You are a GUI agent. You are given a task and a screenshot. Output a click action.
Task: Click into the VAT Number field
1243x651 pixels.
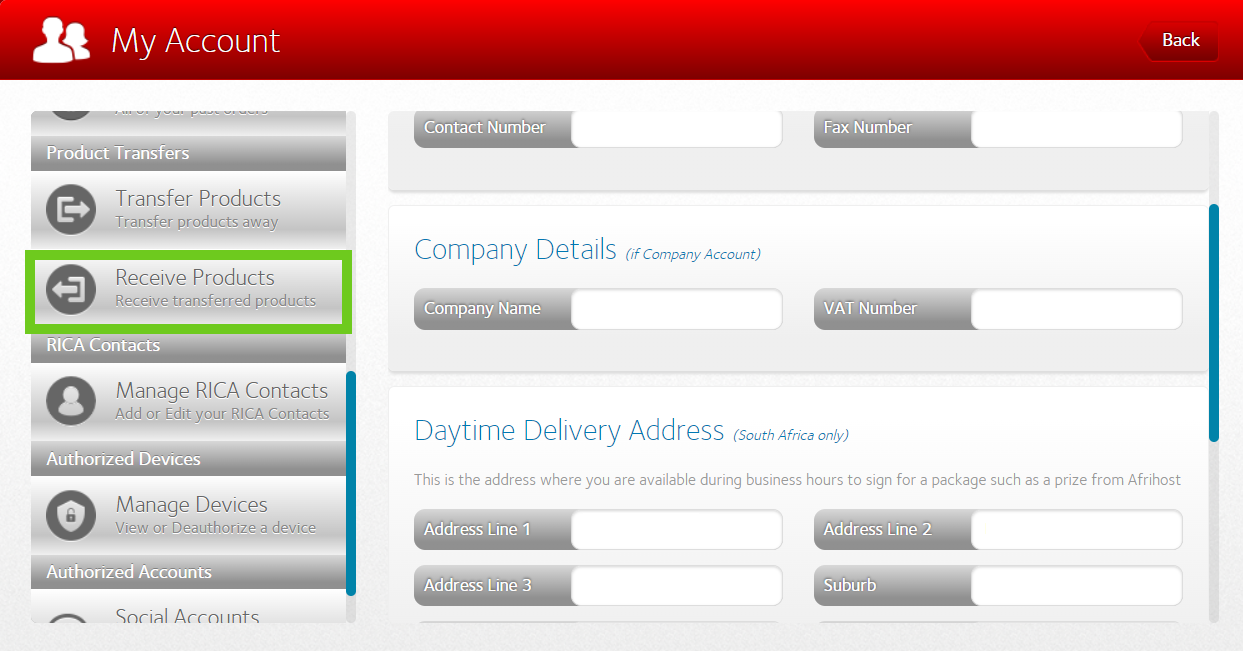point(1076,309)
